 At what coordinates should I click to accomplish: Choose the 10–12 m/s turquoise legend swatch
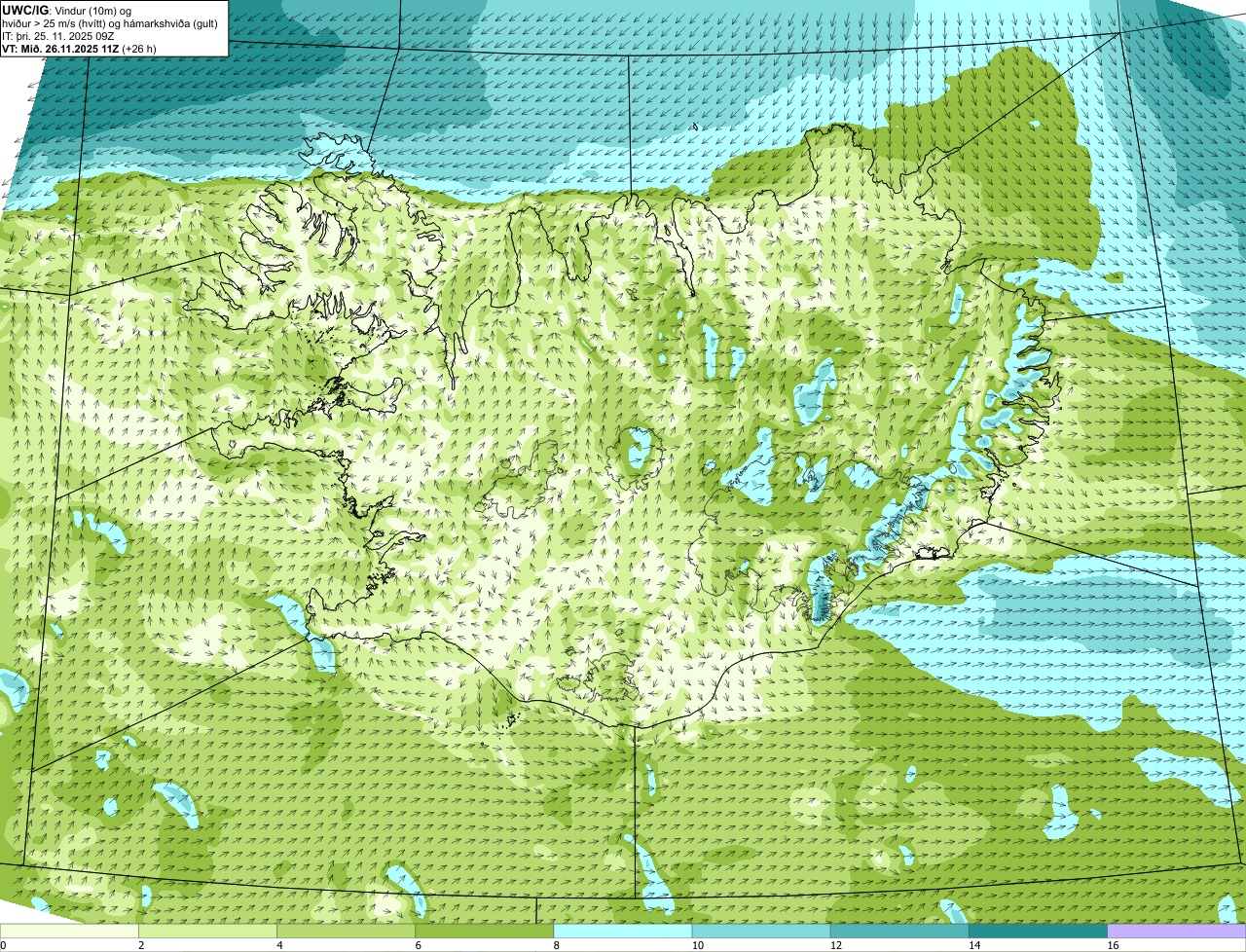[x=762, y=932]
